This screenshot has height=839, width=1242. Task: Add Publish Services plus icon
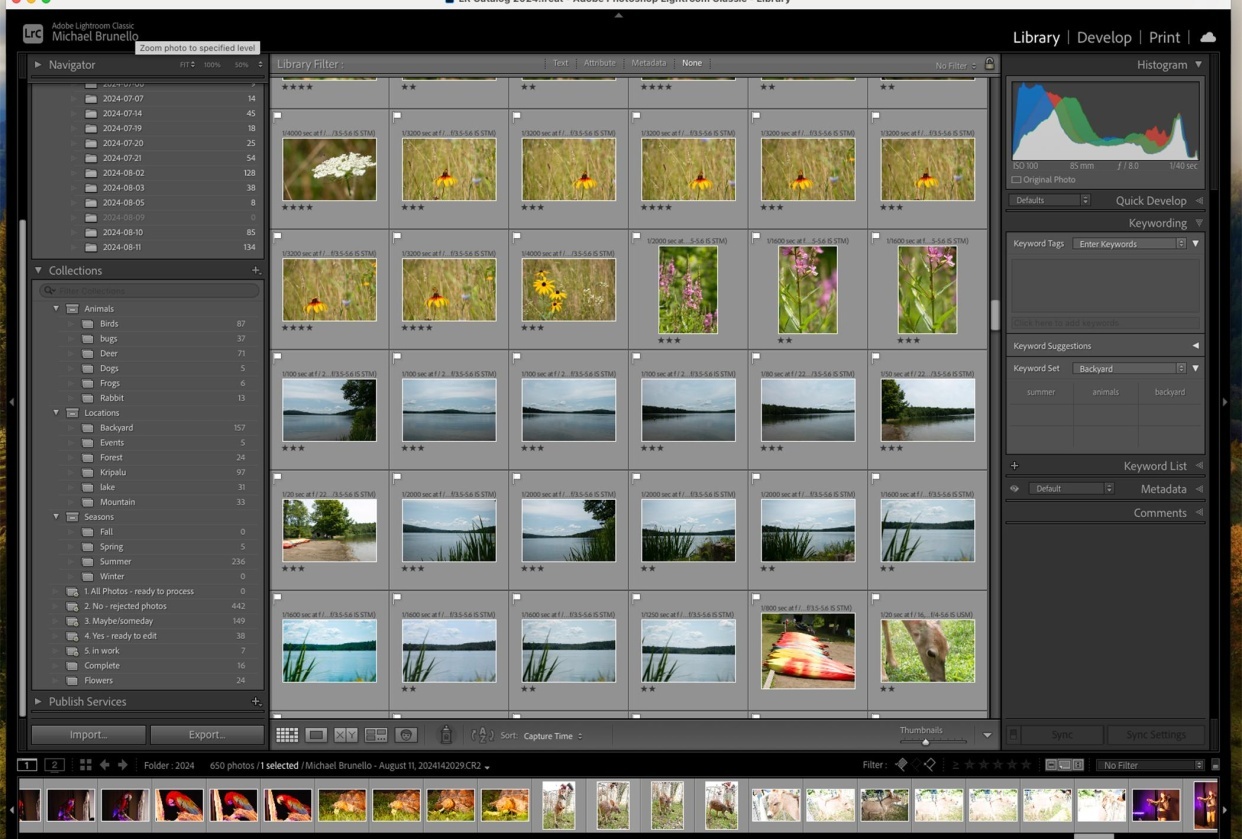click(256, 702)
